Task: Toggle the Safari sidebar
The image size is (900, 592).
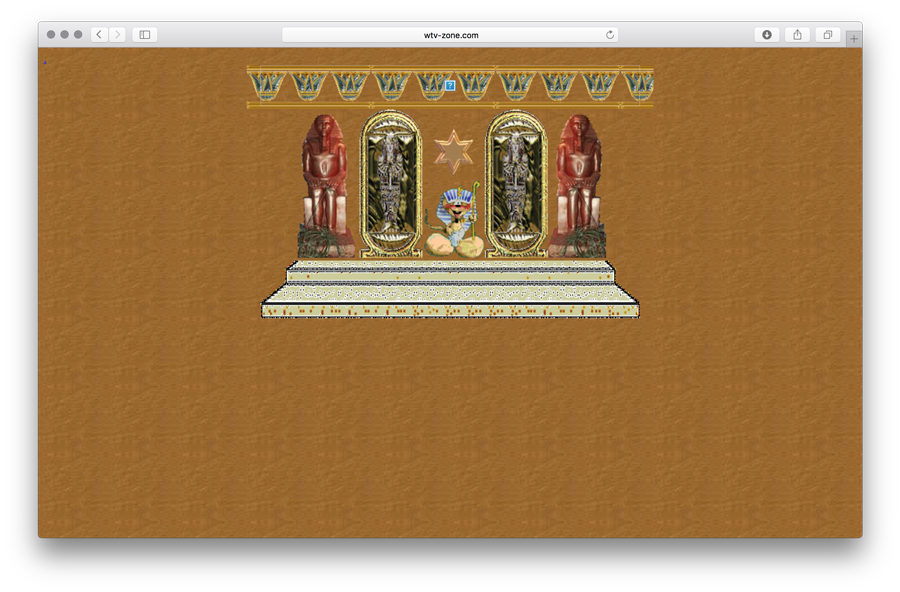Action: pos(145,35)
